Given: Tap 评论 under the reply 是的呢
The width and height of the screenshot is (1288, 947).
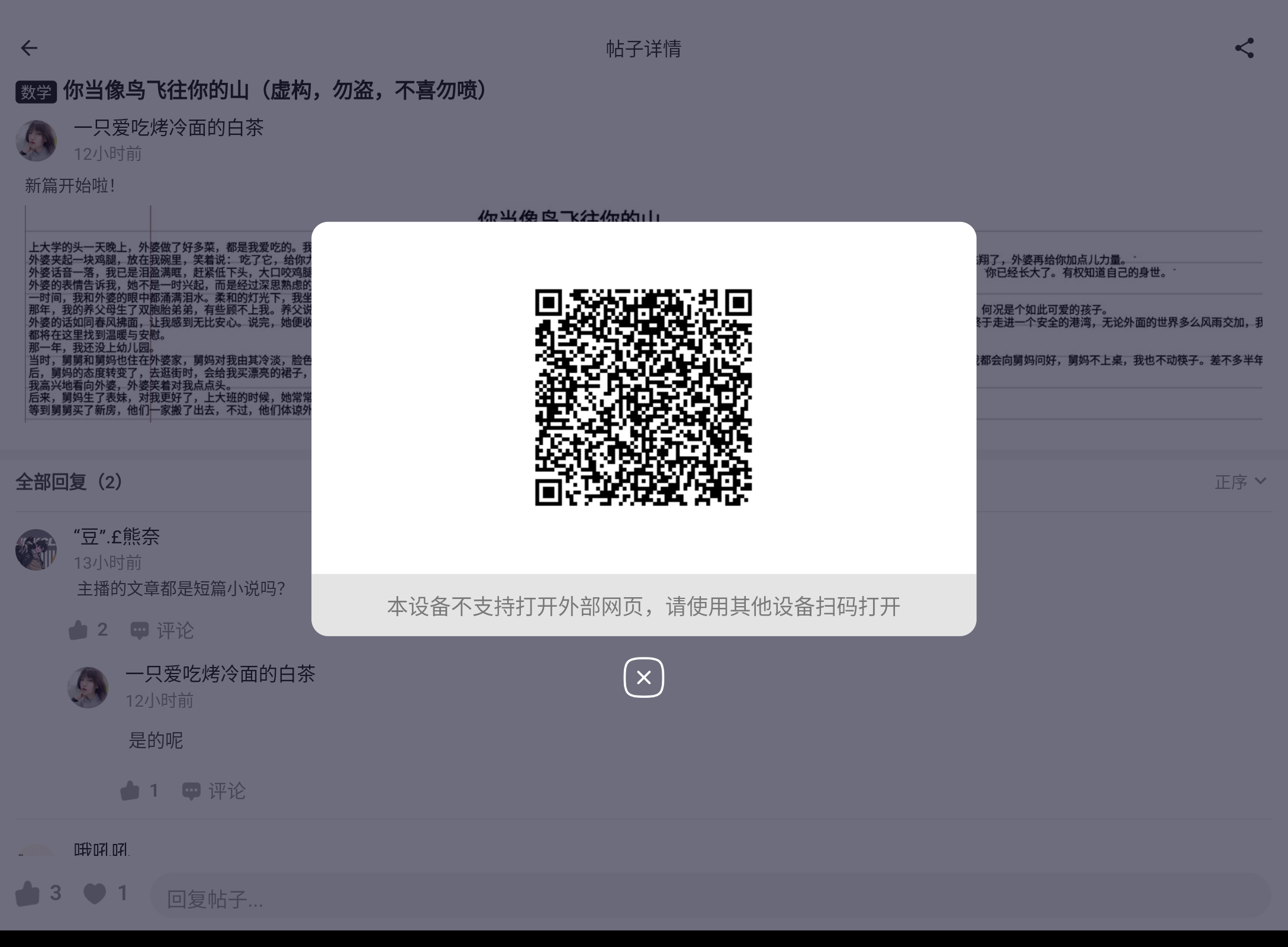Looking at the screenshot, I should pos(214,791).
